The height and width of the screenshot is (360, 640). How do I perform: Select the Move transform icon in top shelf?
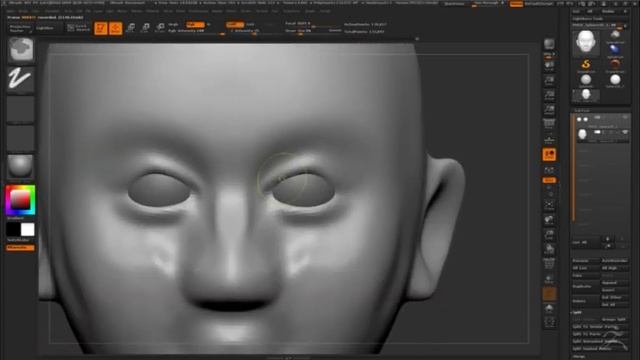131,28
